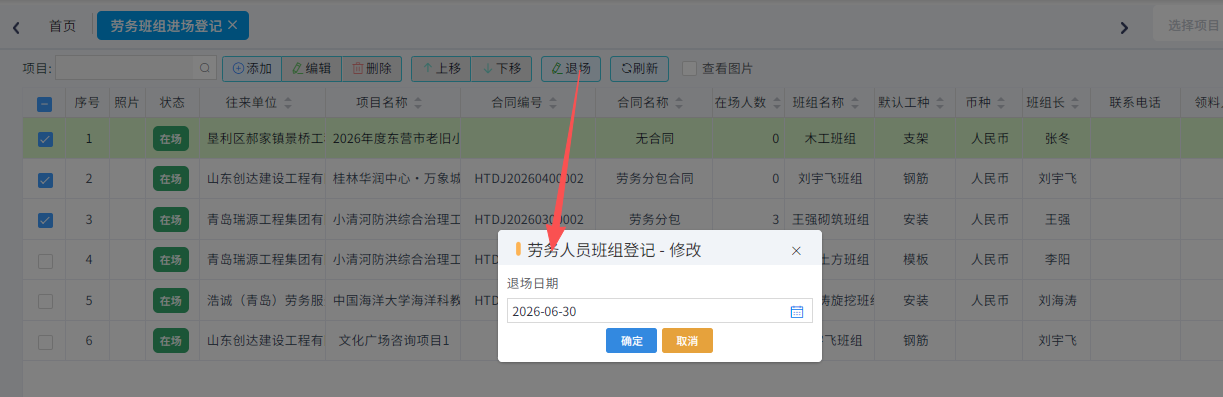Screen dimensions: 1223x397
Task: Click contract number HTDJ20260400002
Action: [529, 179]
